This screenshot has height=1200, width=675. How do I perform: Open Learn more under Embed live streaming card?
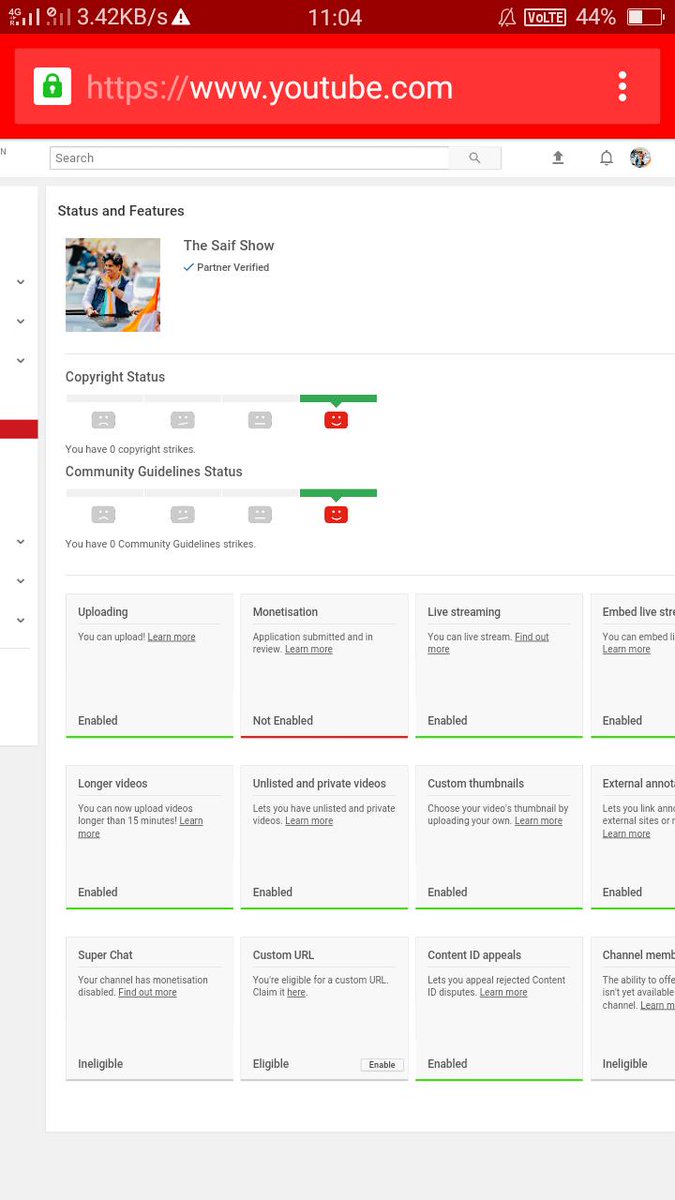coord(626,649)
